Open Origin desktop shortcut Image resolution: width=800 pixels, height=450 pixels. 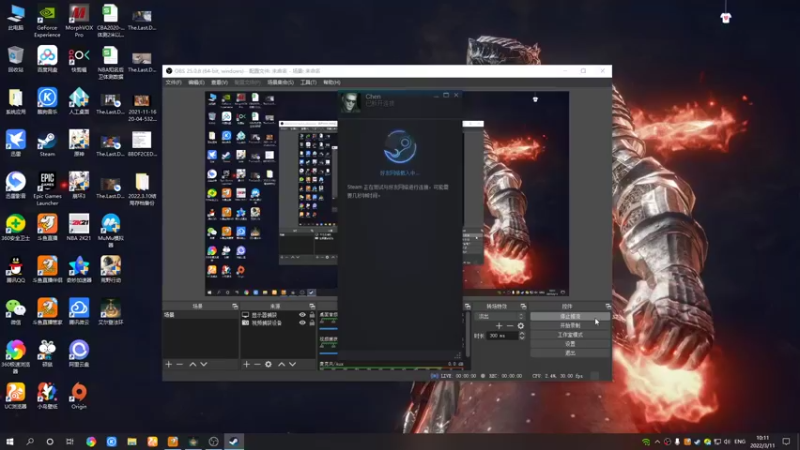coord(79,396)
